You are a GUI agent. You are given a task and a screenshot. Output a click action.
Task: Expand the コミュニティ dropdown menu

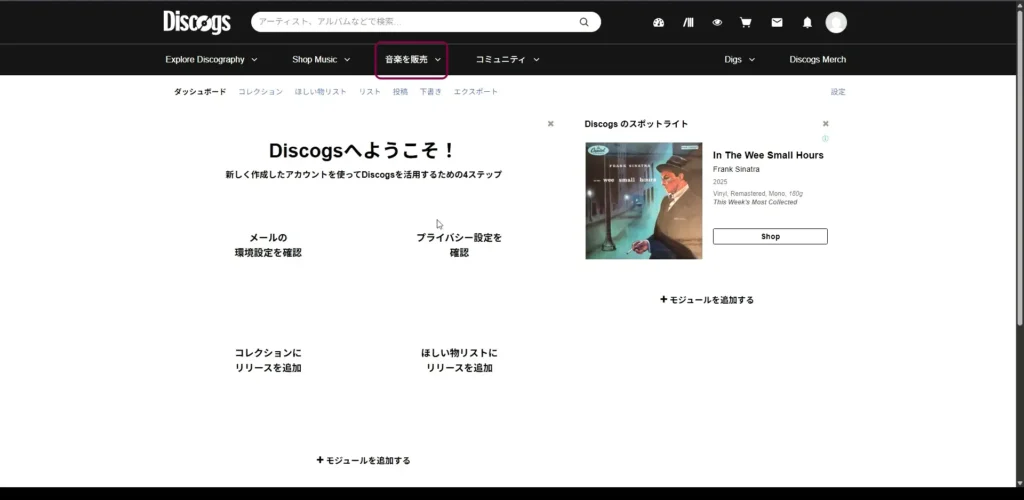tap(507, 60)
